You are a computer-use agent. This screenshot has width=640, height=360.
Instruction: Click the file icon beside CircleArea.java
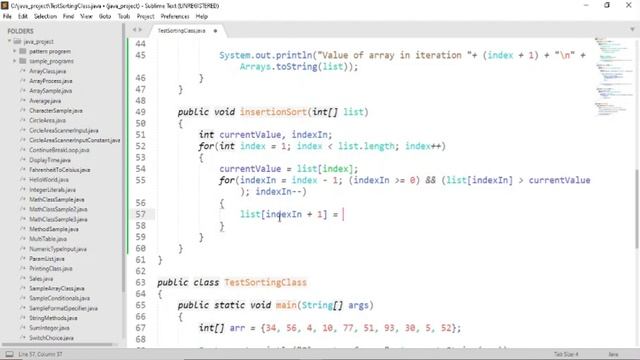click(23, 120)
